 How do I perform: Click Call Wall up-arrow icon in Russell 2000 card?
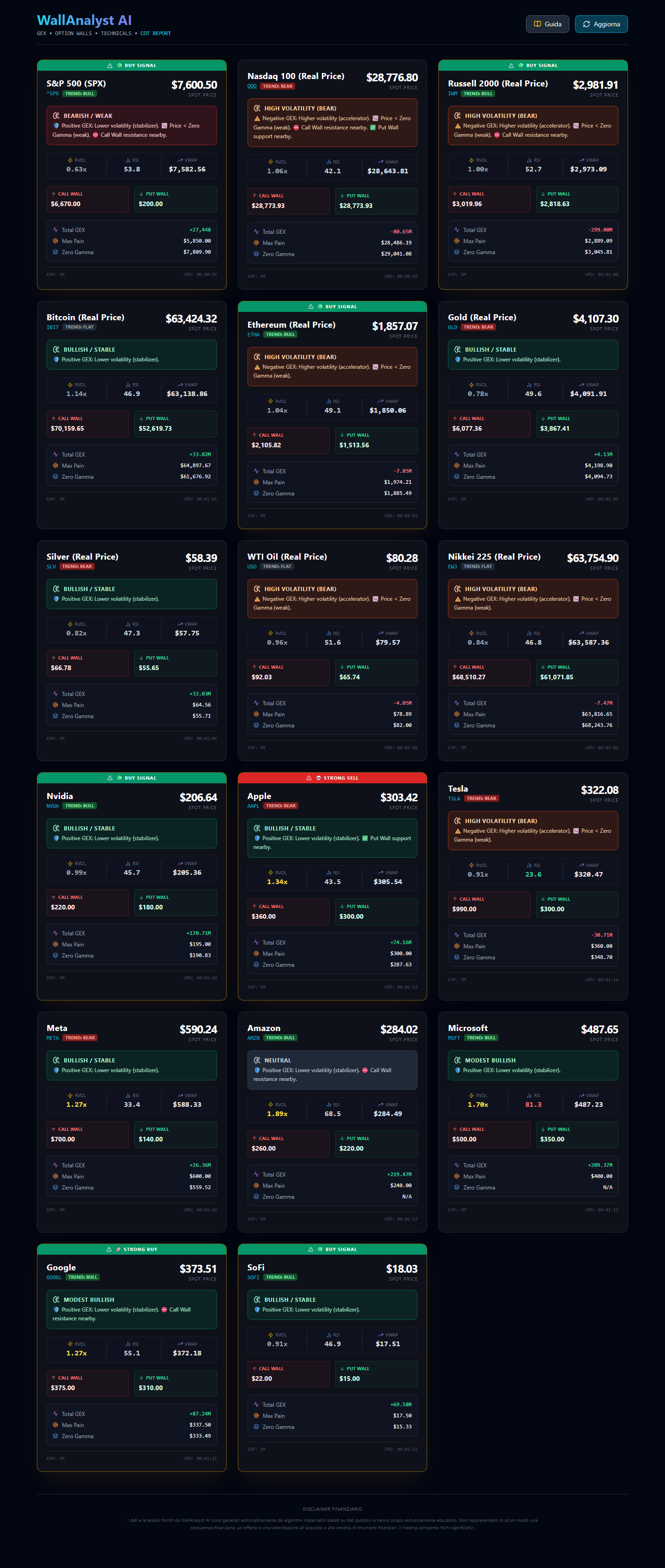click(455, 194)
